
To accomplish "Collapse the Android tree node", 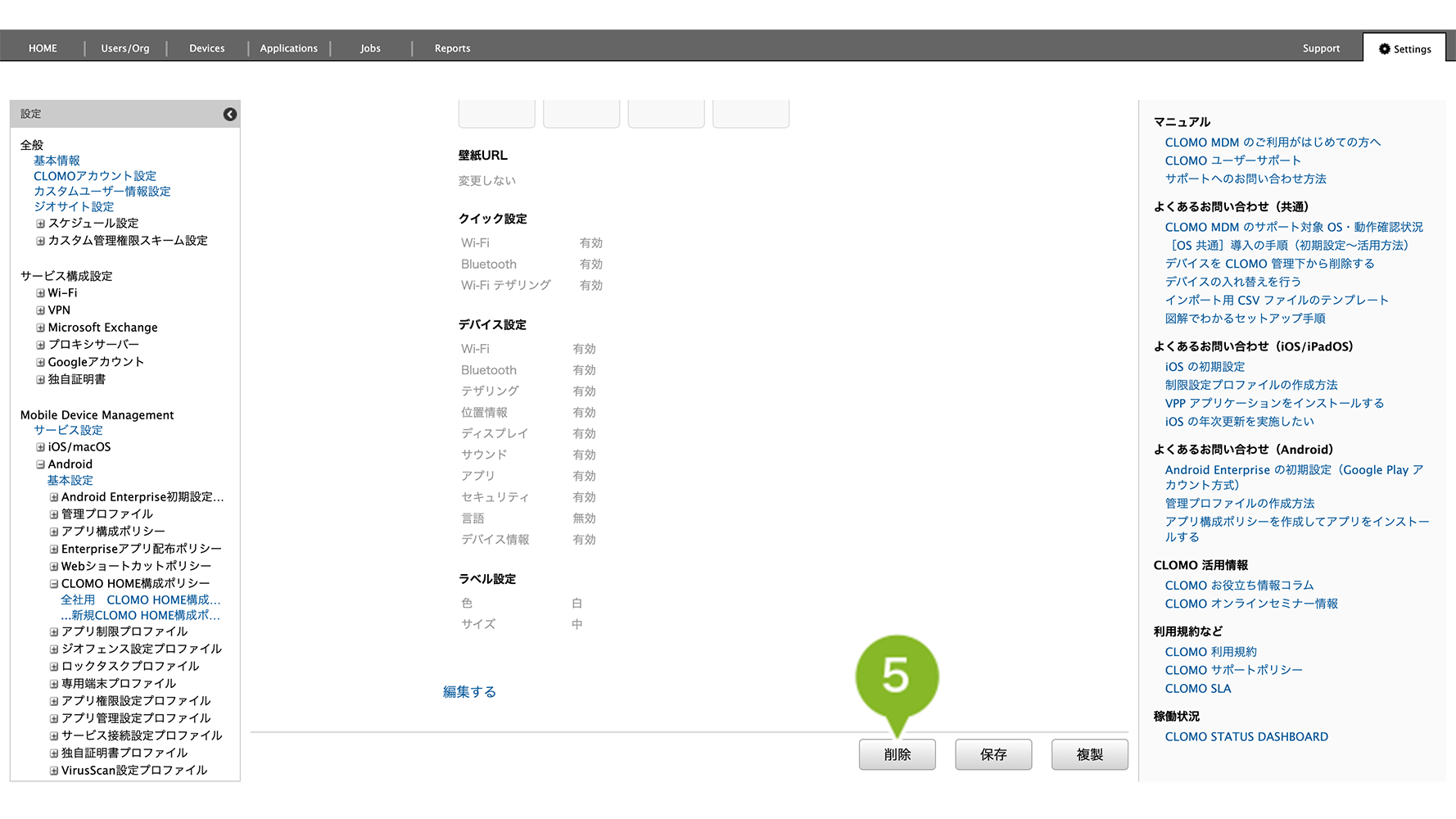I will point(40,464).
